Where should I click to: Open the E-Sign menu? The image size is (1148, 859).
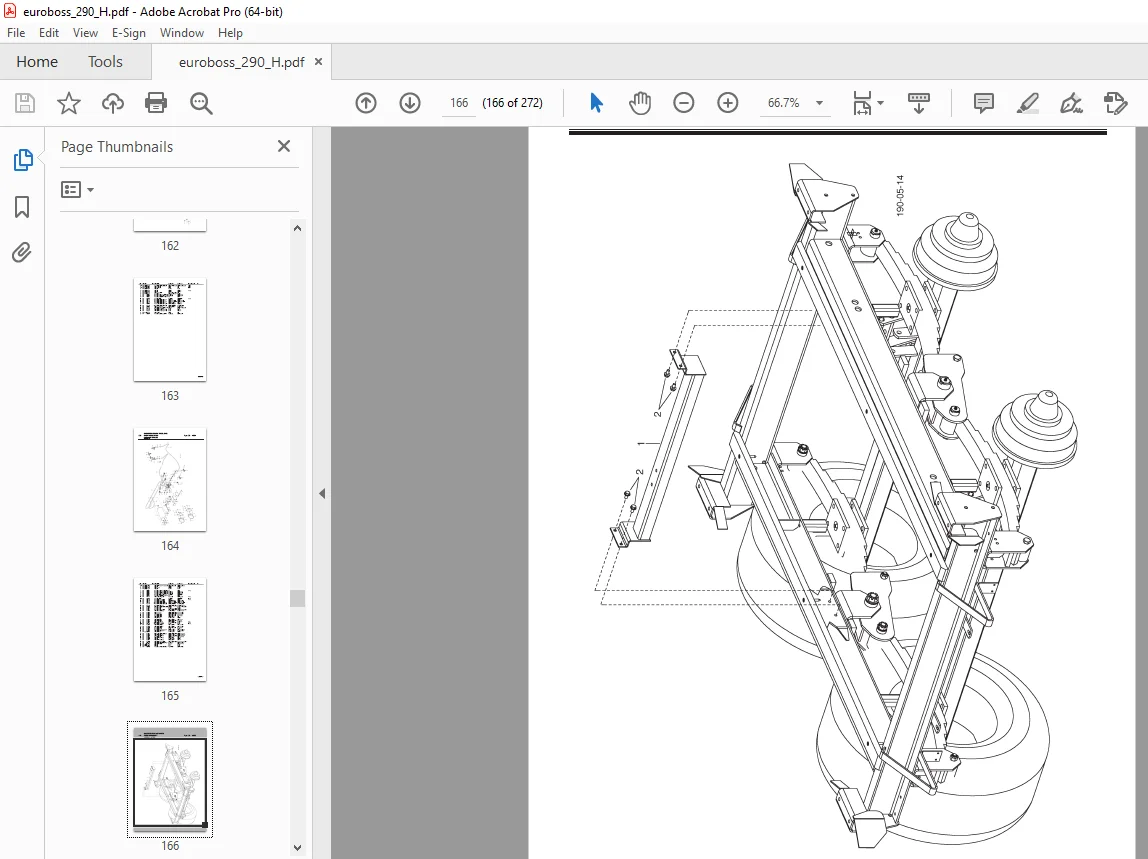click(129, 33)
